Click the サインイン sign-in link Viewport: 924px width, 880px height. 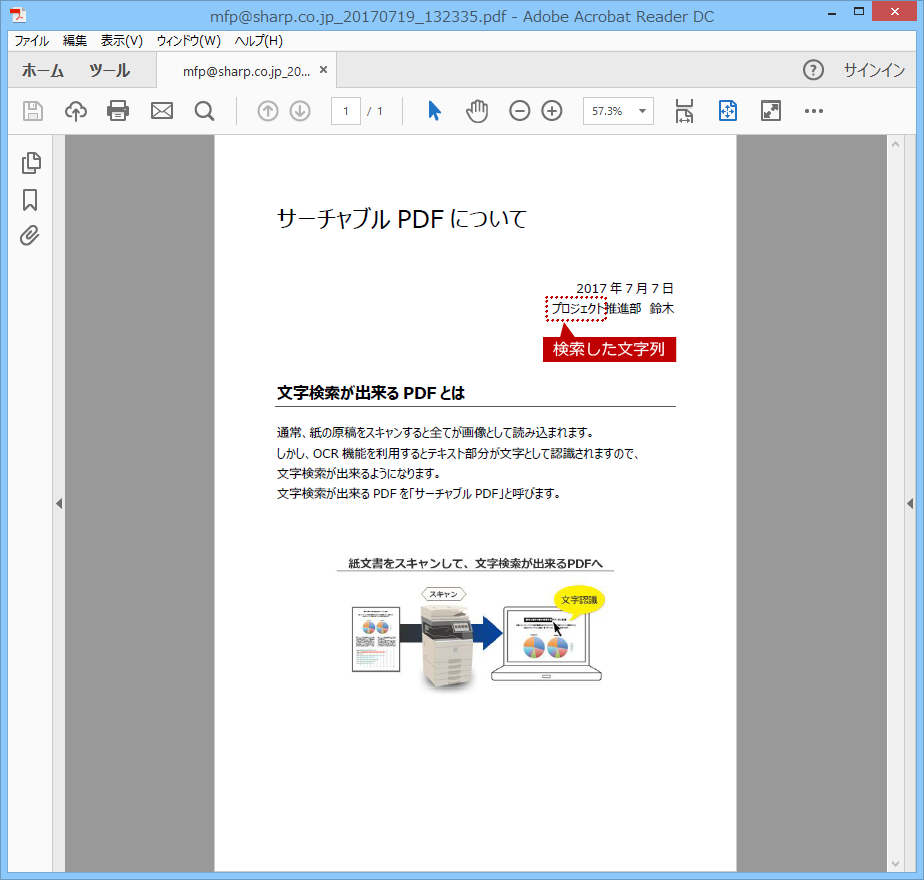pyautogui.click(x=874, y=70)
